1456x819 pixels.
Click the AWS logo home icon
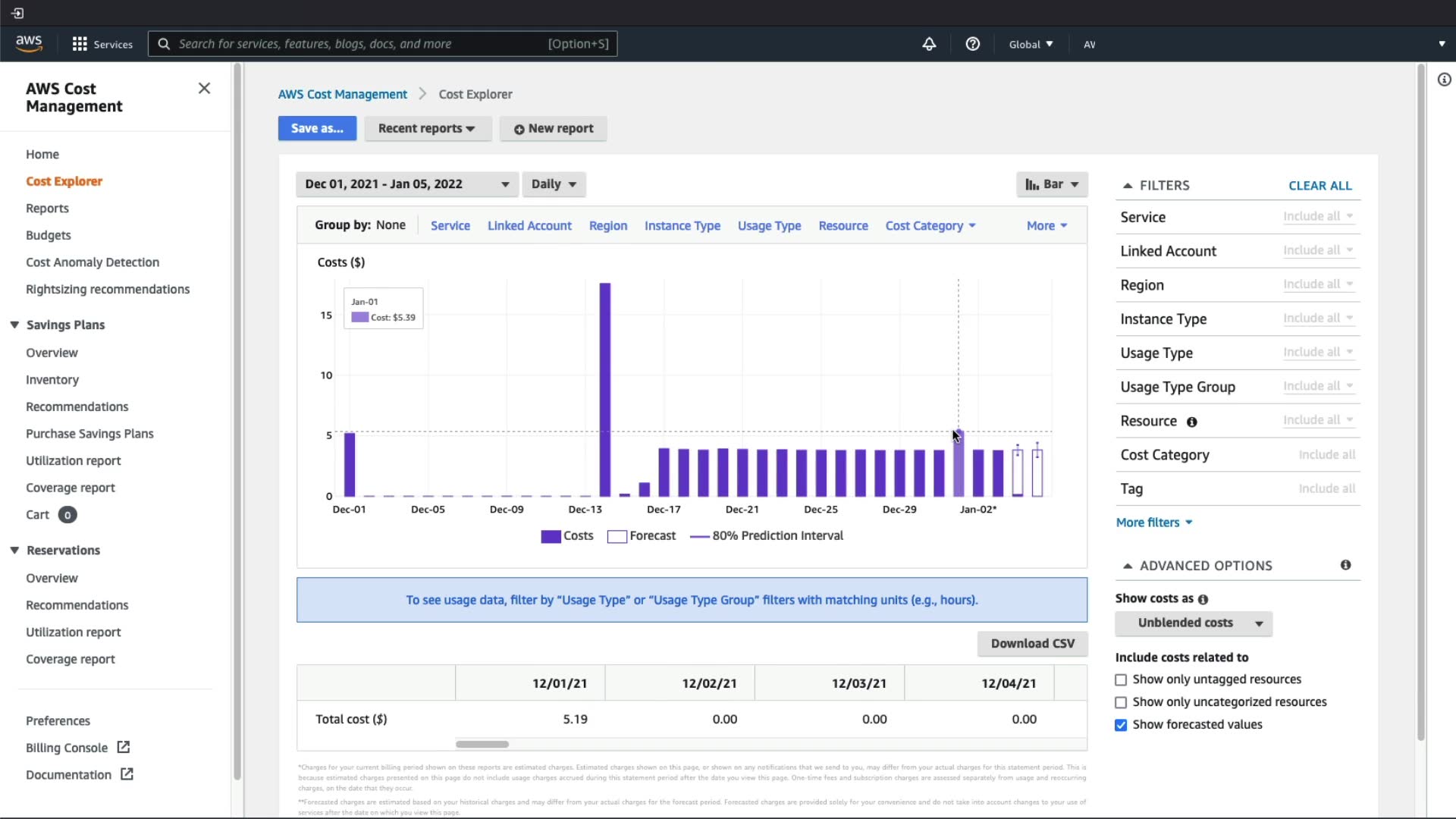29,44
